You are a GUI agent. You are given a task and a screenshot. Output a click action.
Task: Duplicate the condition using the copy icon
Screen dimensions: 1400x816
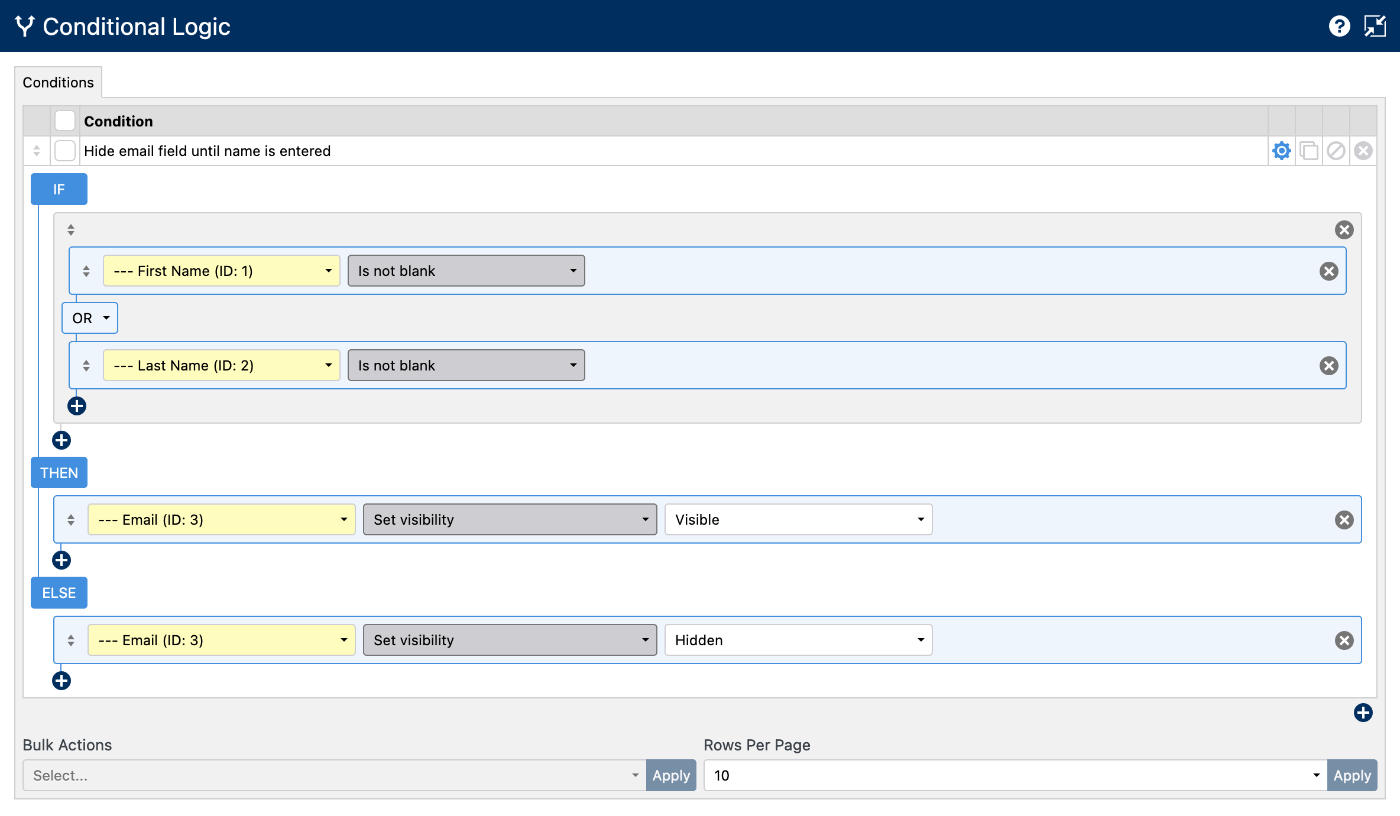pos(1309,150)
